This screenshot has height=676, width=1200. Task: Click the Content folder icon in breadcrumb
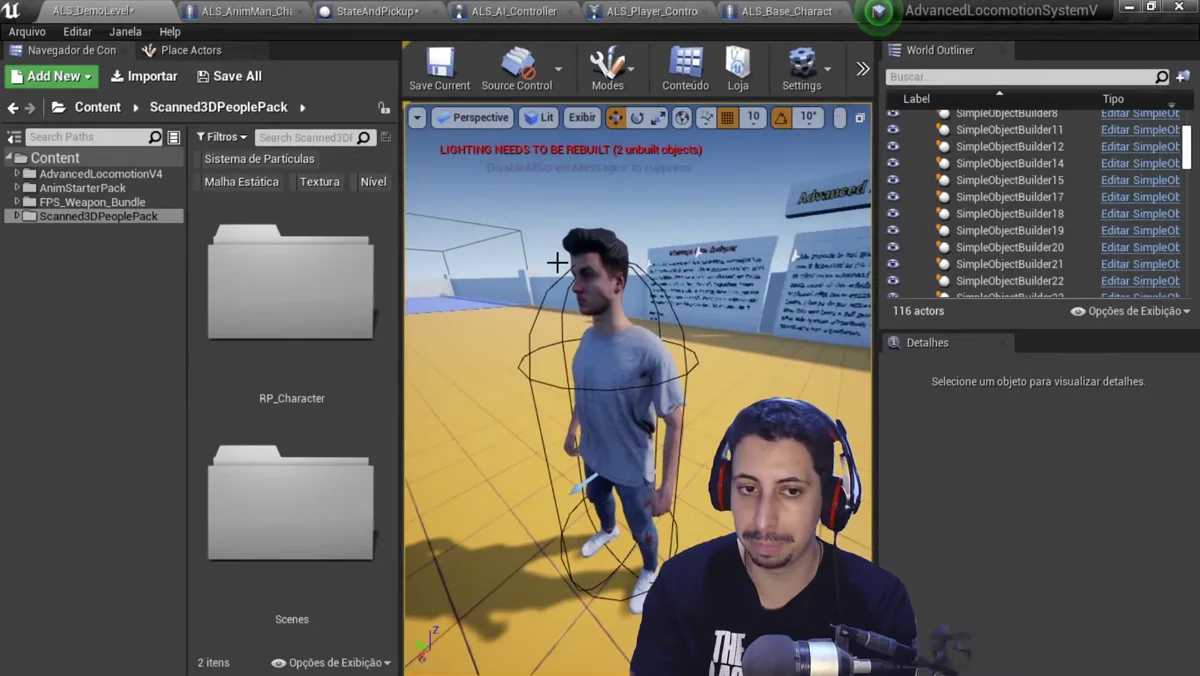[59, 107]
